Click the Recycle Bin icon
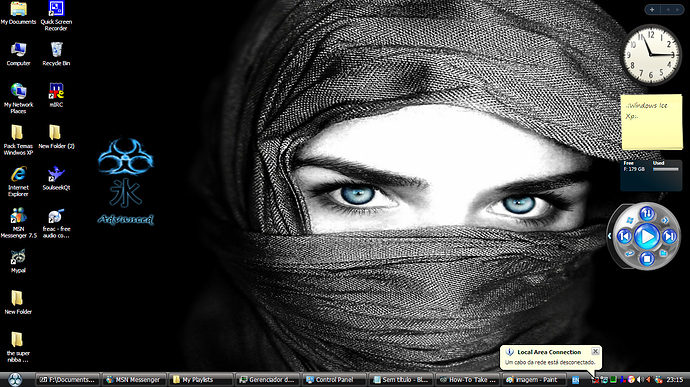This screenshot has width=690, height=387. (x=56, y=53)
